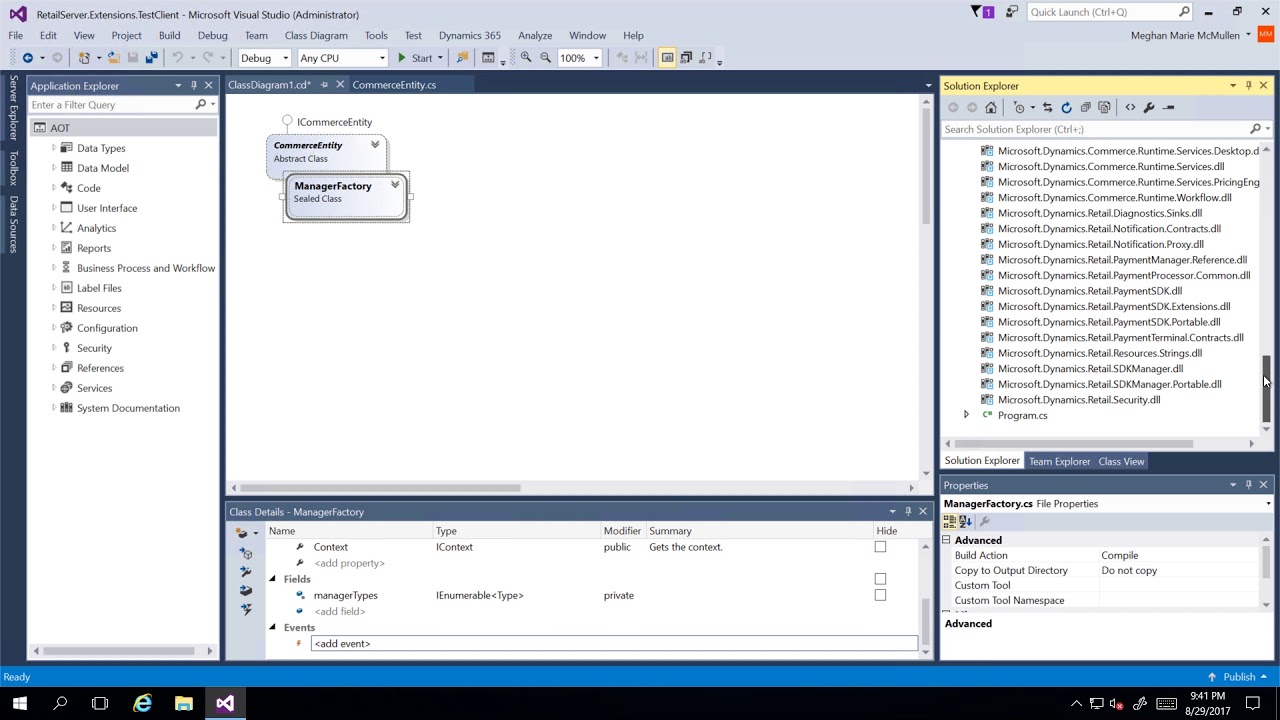Click Publish in the status bar
Screen dimensions: 1280x720
[x=1238, y=677]
